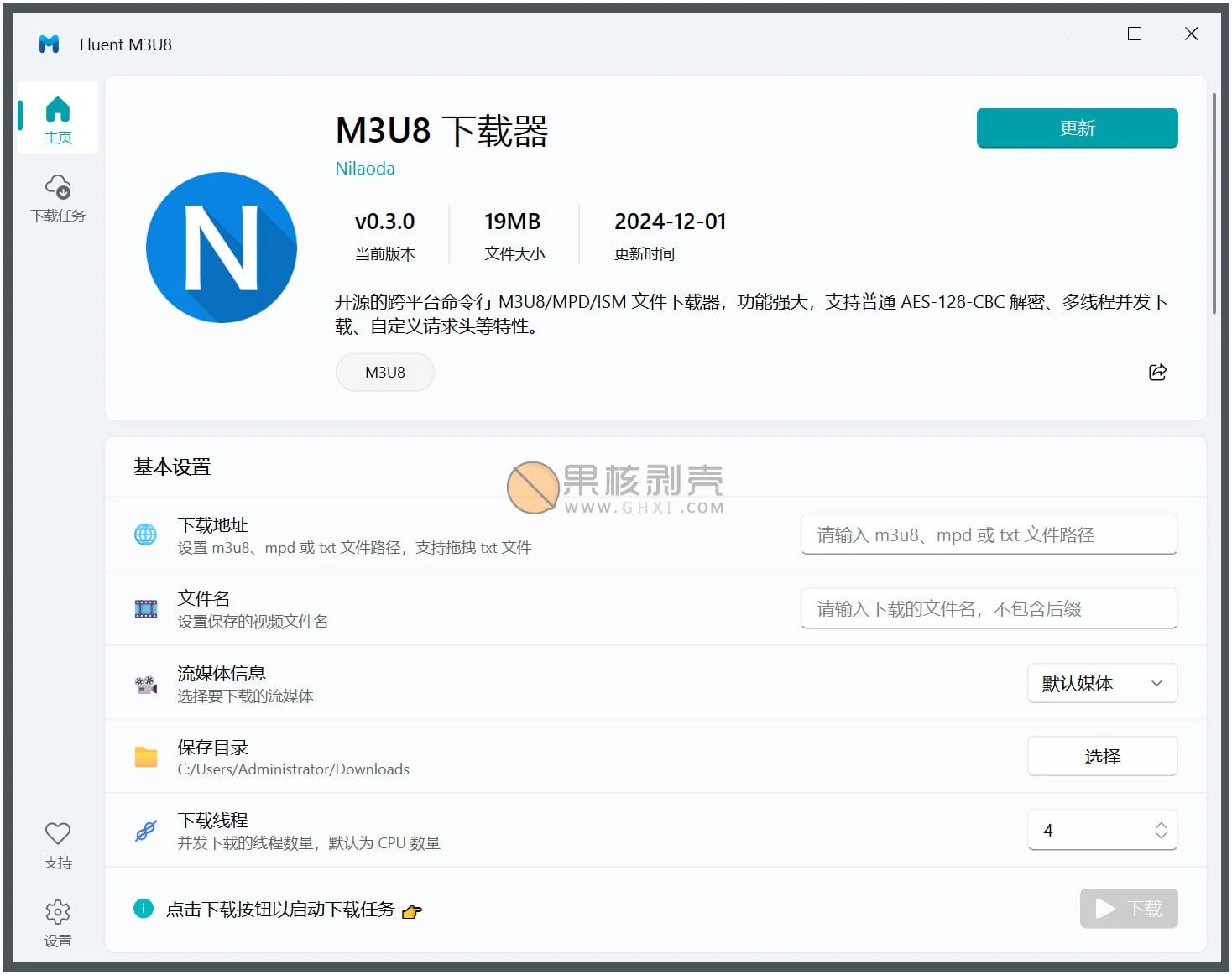Click the 下载 button to start download

pyautogui.click(x=1128, y=909)
